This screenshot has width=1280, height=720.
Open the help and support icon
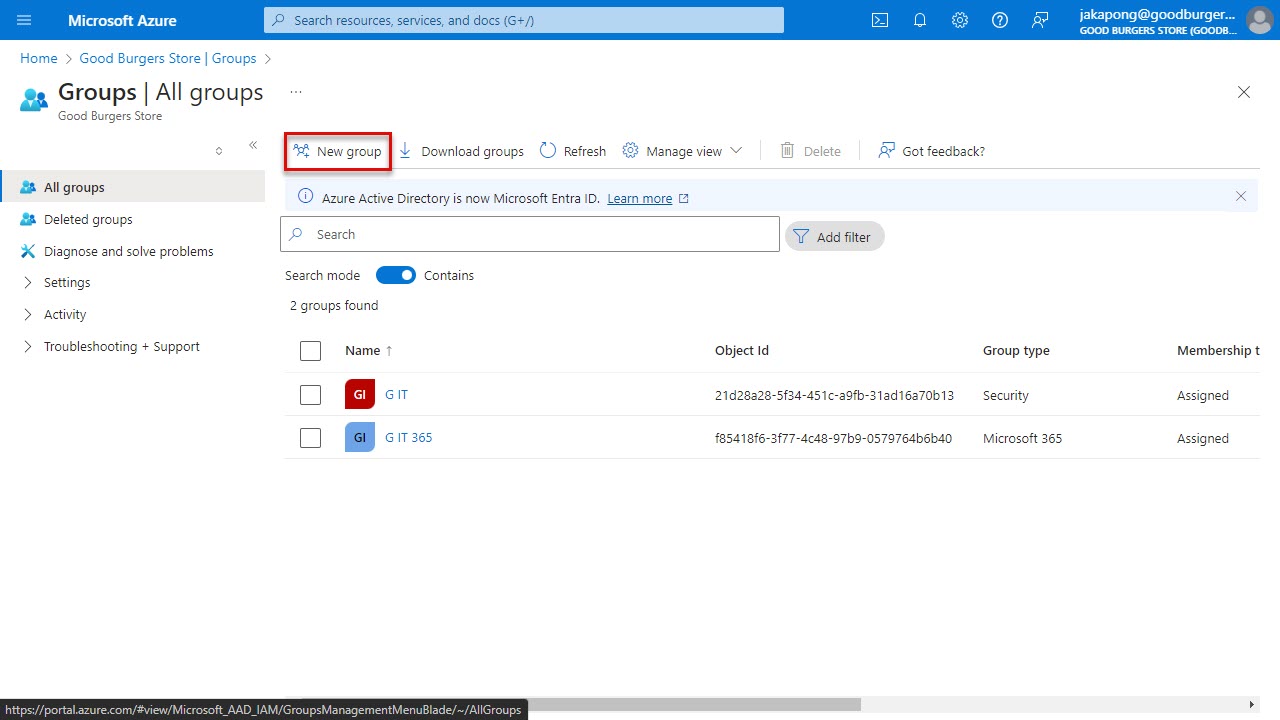pyautogui.click(x=999, y=20)
